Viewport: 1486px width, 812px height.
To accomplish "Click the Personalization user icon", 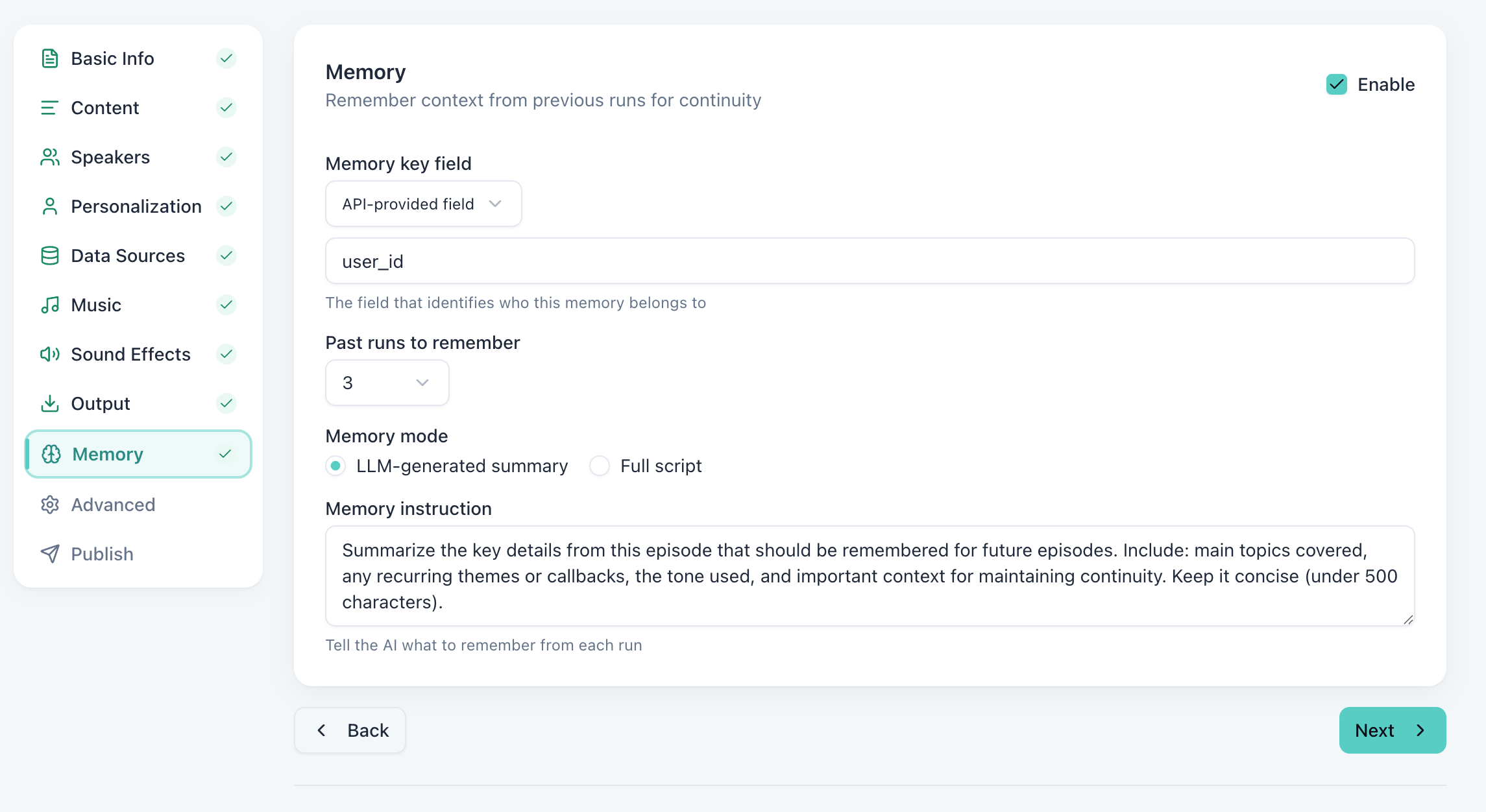I will pos(49,206).
